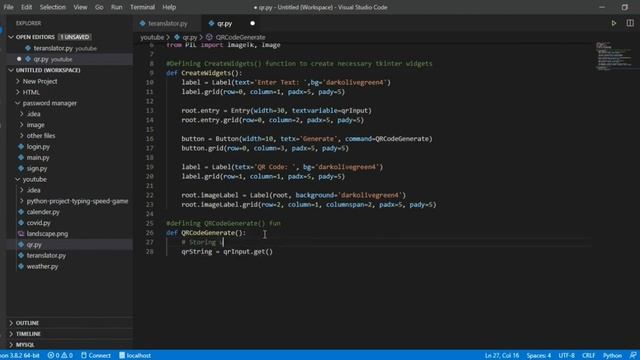This screenshot has width=640, height=360.
Task: Run the Python file with play icon
Action: tap(613, 23)
